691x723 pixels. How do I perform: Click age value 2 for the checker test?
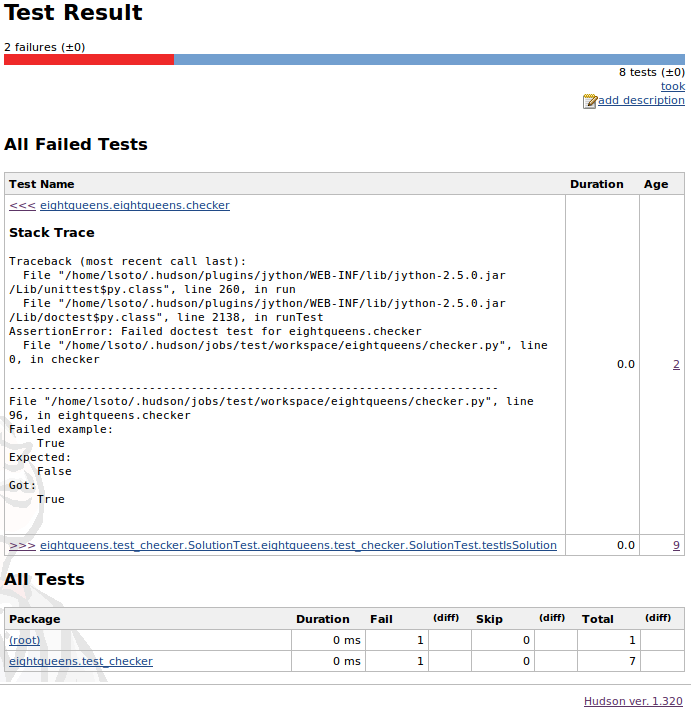[676, 364]
